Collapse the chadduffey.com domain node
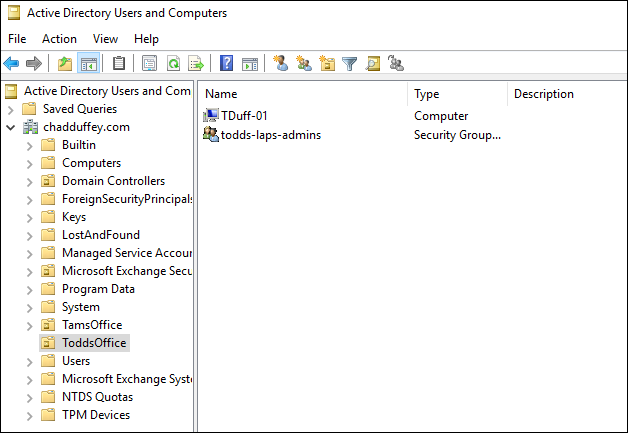Viewport: 628px width, 433px height. (x=11, y=127)
